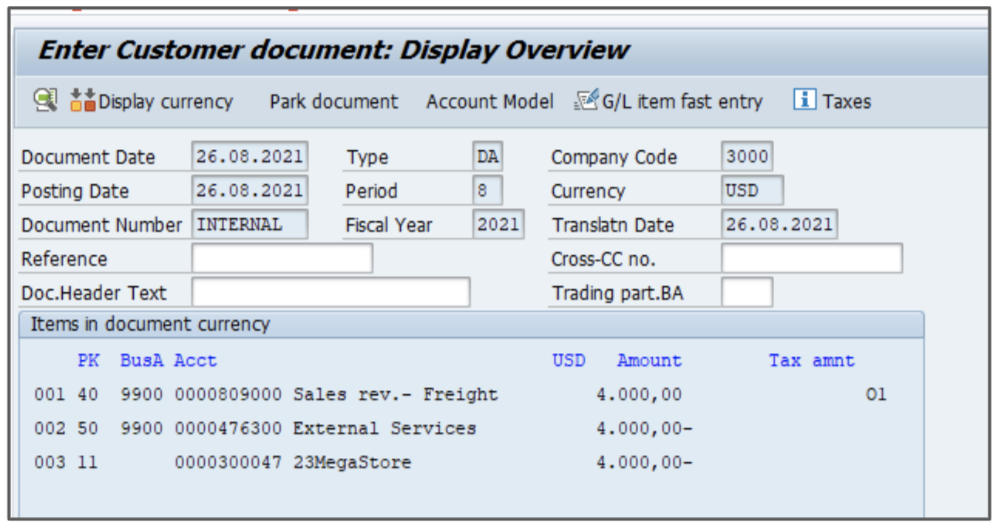Image resolution: width=1002 pixels, height=528 pixels.
Task: Click the Display currency icon
Action: coord(82,100)
